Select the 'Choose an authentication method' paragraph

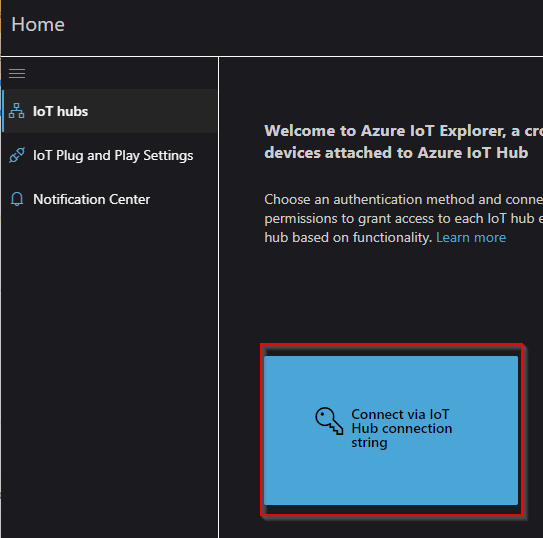[x=403, y=218]
